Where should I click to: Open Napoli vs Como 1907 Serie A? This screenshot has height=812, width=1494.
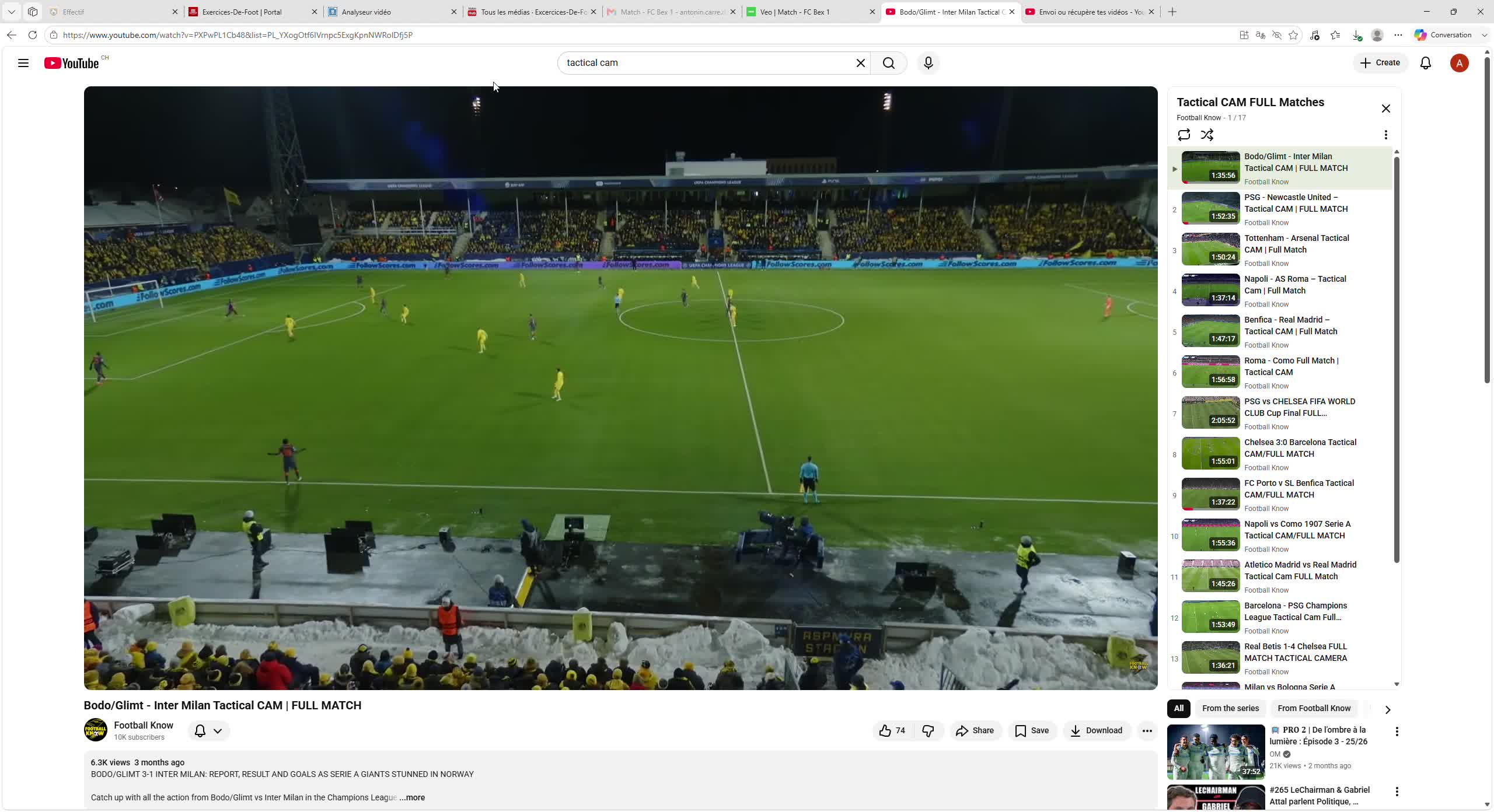pyautogui.click(x=1279, y=536)
